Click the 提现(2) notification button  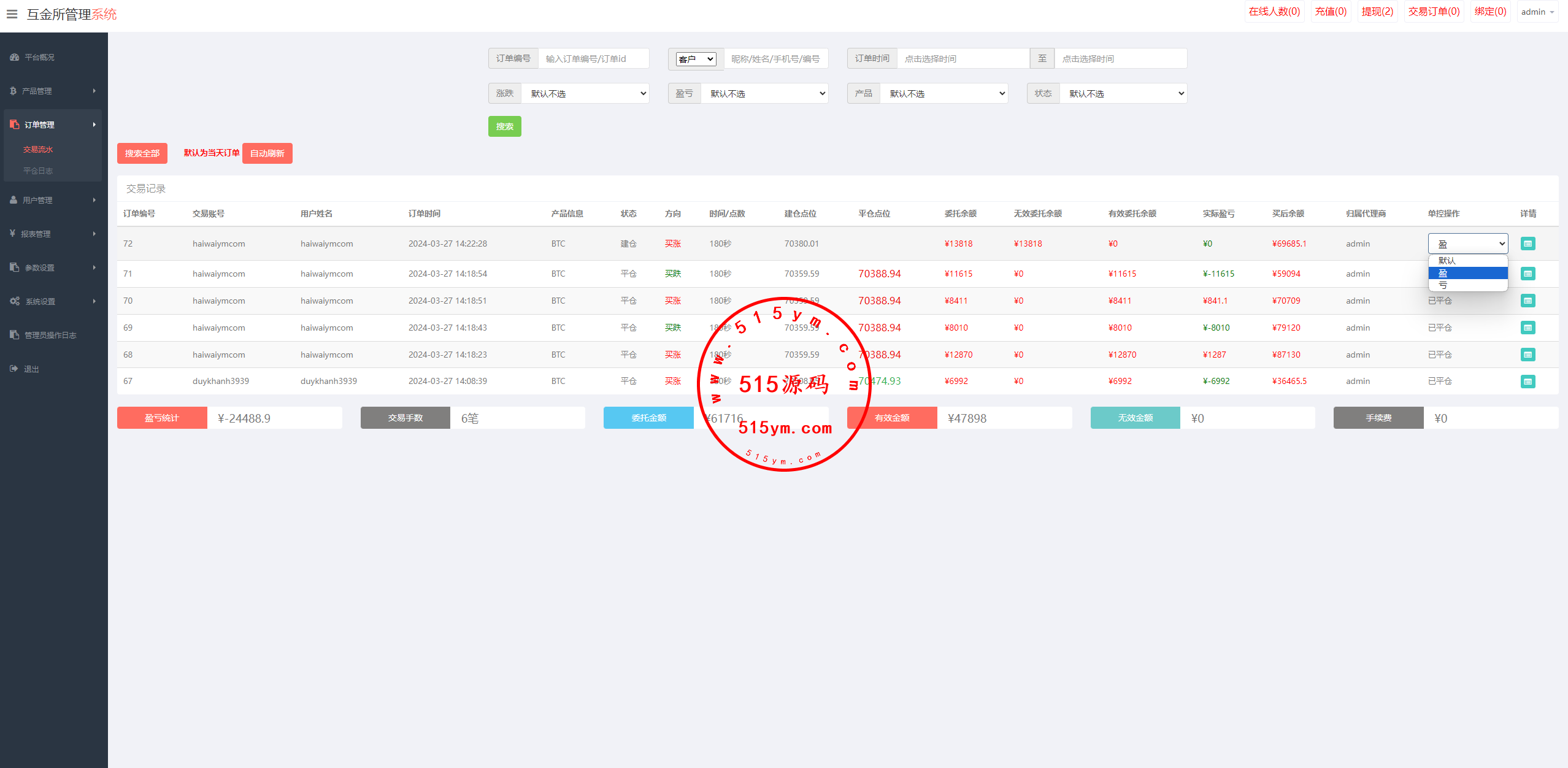(x=1377, y=12)
